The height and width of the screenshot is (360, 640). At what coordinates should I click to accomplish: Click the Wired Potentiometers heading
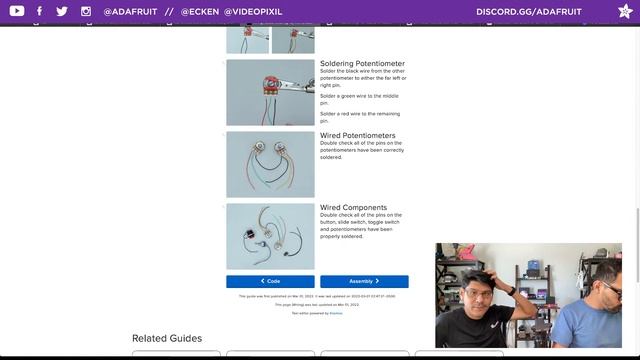358,136
